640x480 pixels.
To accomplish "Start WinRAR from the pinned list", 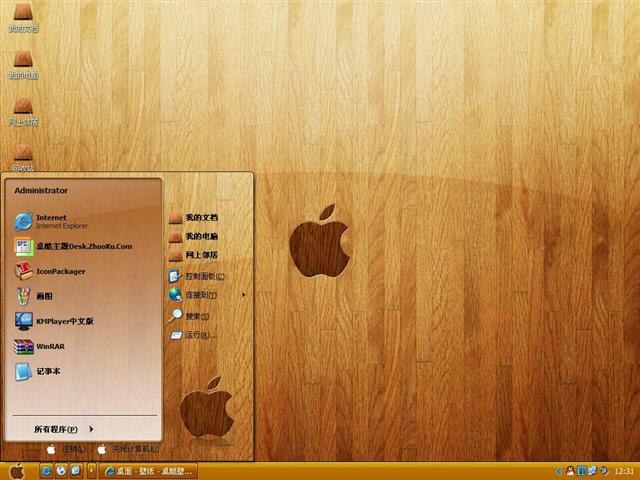I will pyautogui.click(x=50, y=346).
